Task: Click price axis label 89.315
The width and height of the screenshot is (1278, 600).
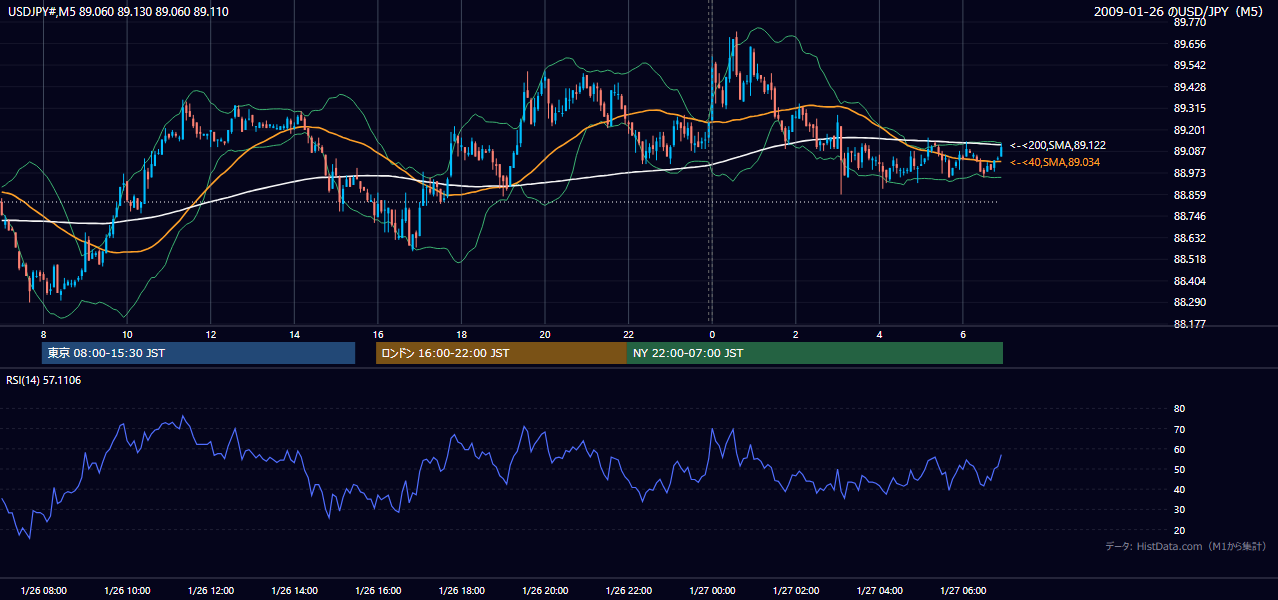Action: pyautogui.click(x=1189, y=108)
